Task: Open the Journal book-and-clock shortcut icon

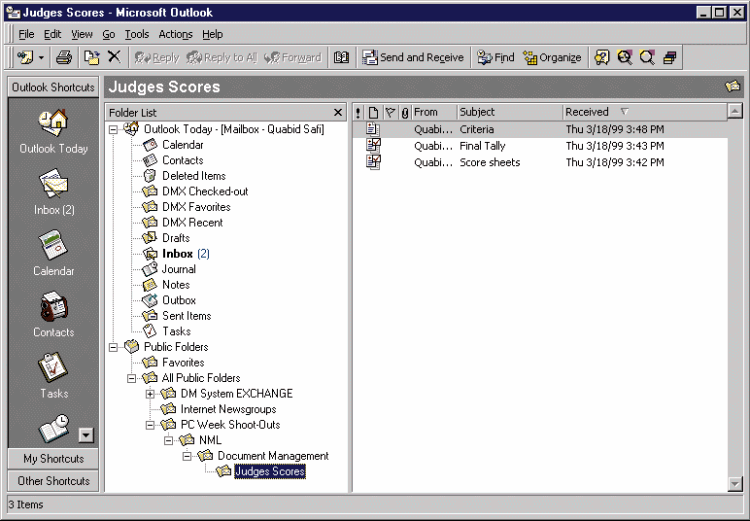Action: coord(54,429)
